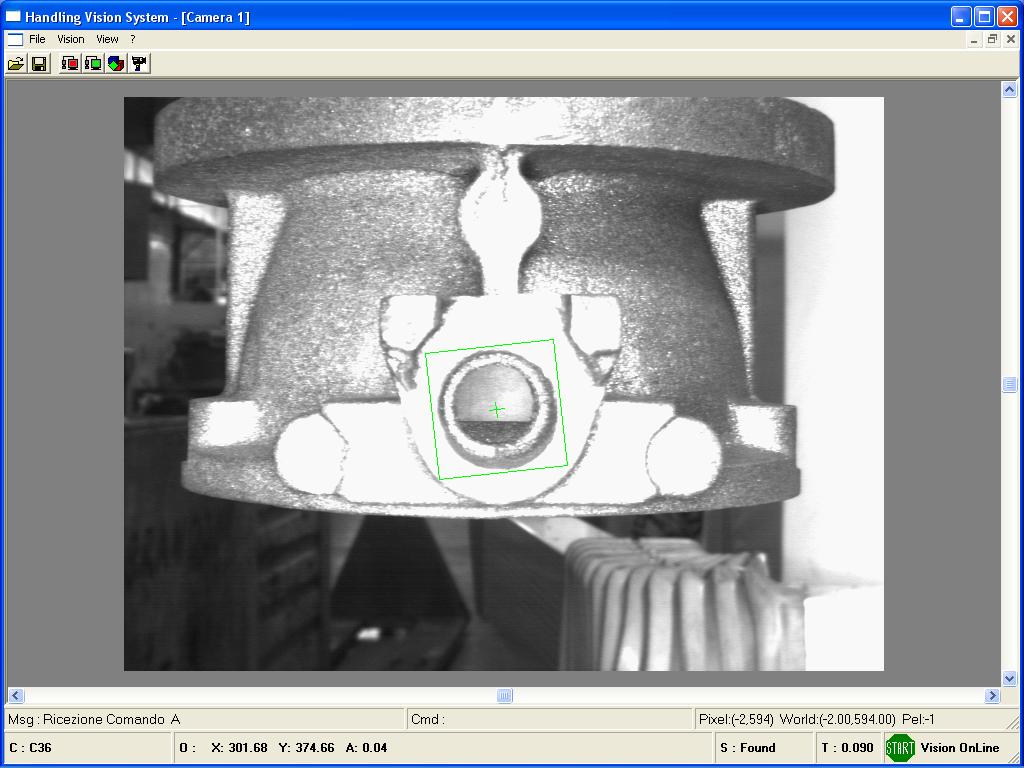Click the "Pixel:(-2,594)" status readout
The height and width of the screenshot is (768, 1024).
pos(736,720)
